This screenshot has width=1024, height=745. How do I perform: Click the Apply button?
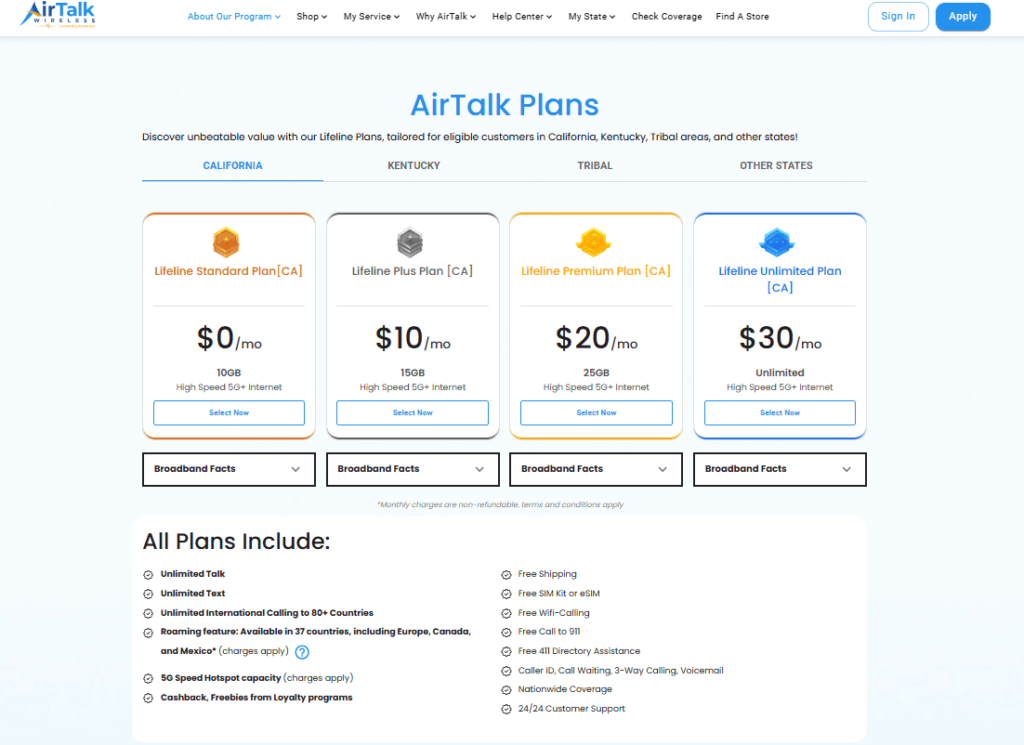tap(962, 17)
